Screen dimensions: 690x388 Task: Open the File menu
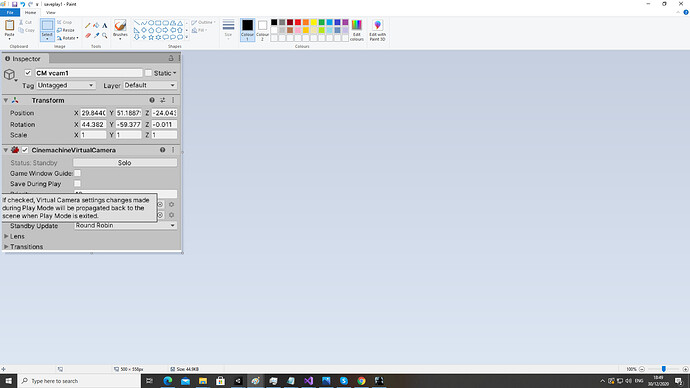(x=10, y=12)
